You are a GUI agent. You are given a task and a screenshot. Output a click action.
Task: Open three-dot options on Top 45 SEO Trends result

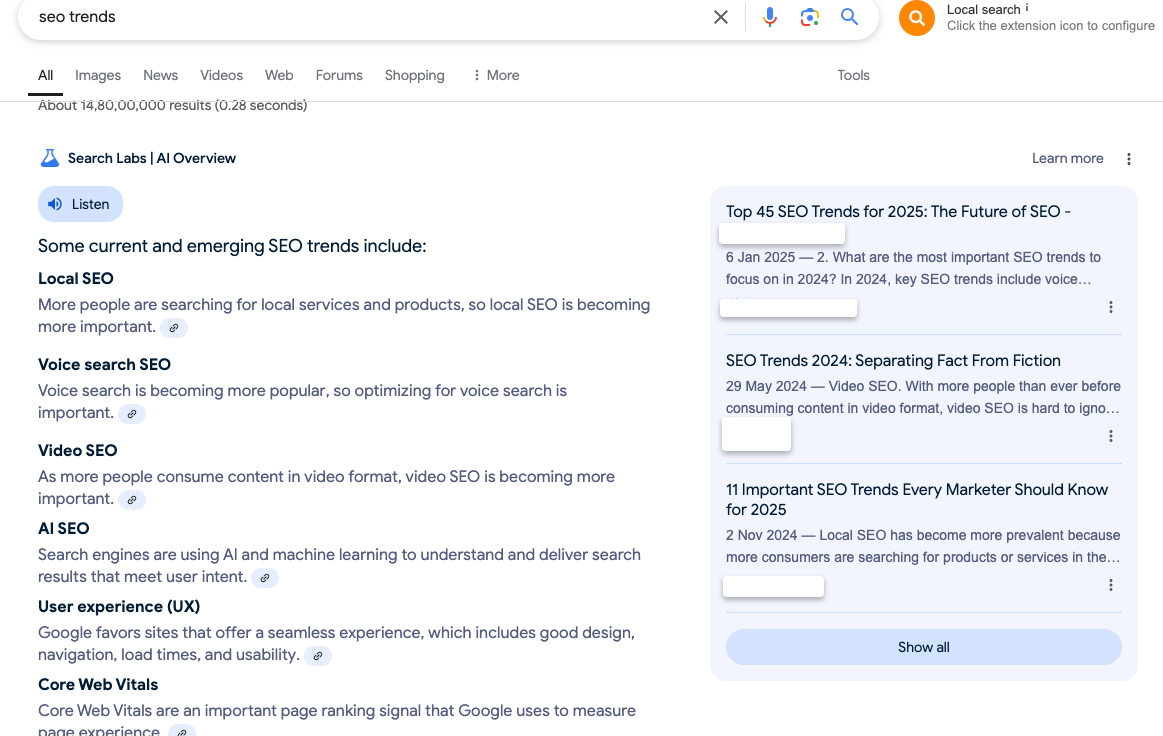click(x=1111, y=307)
